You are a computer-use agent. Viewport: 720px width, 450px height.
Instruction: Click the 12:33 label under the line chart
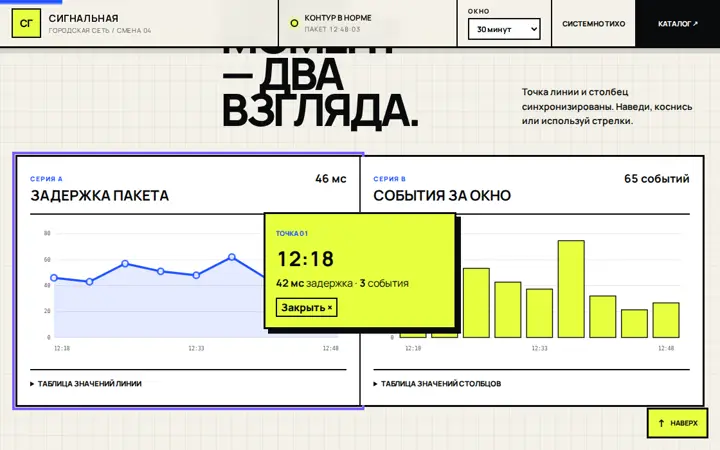(196, 348)
